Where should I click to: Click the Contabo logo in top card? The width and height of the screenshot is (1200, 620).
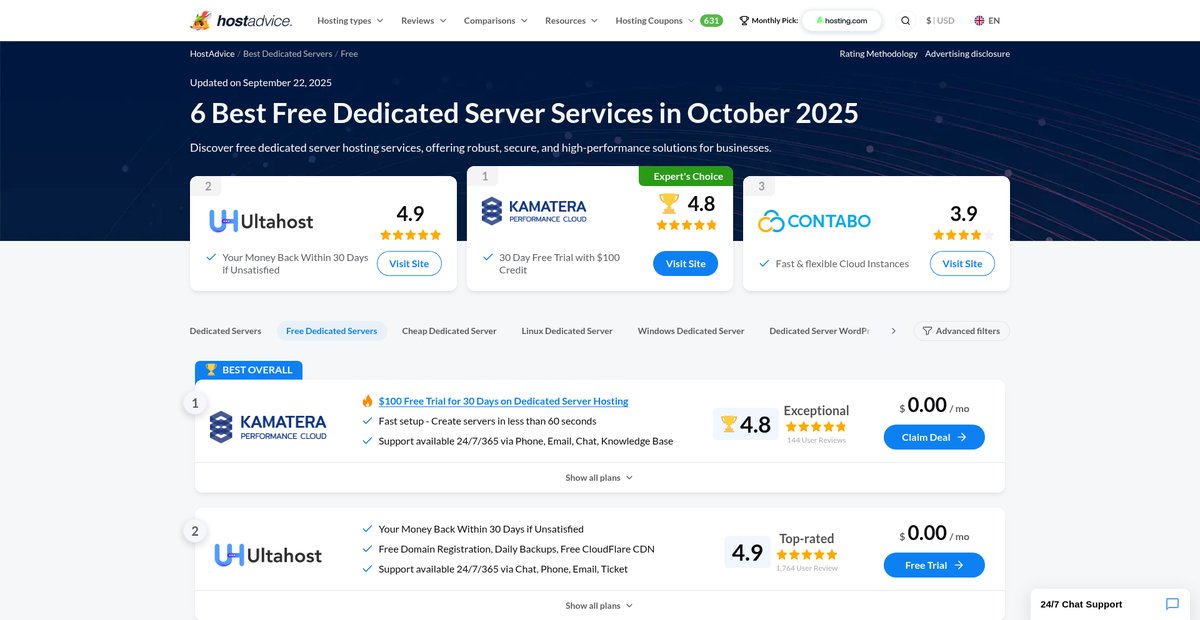(x=814, y=221)
